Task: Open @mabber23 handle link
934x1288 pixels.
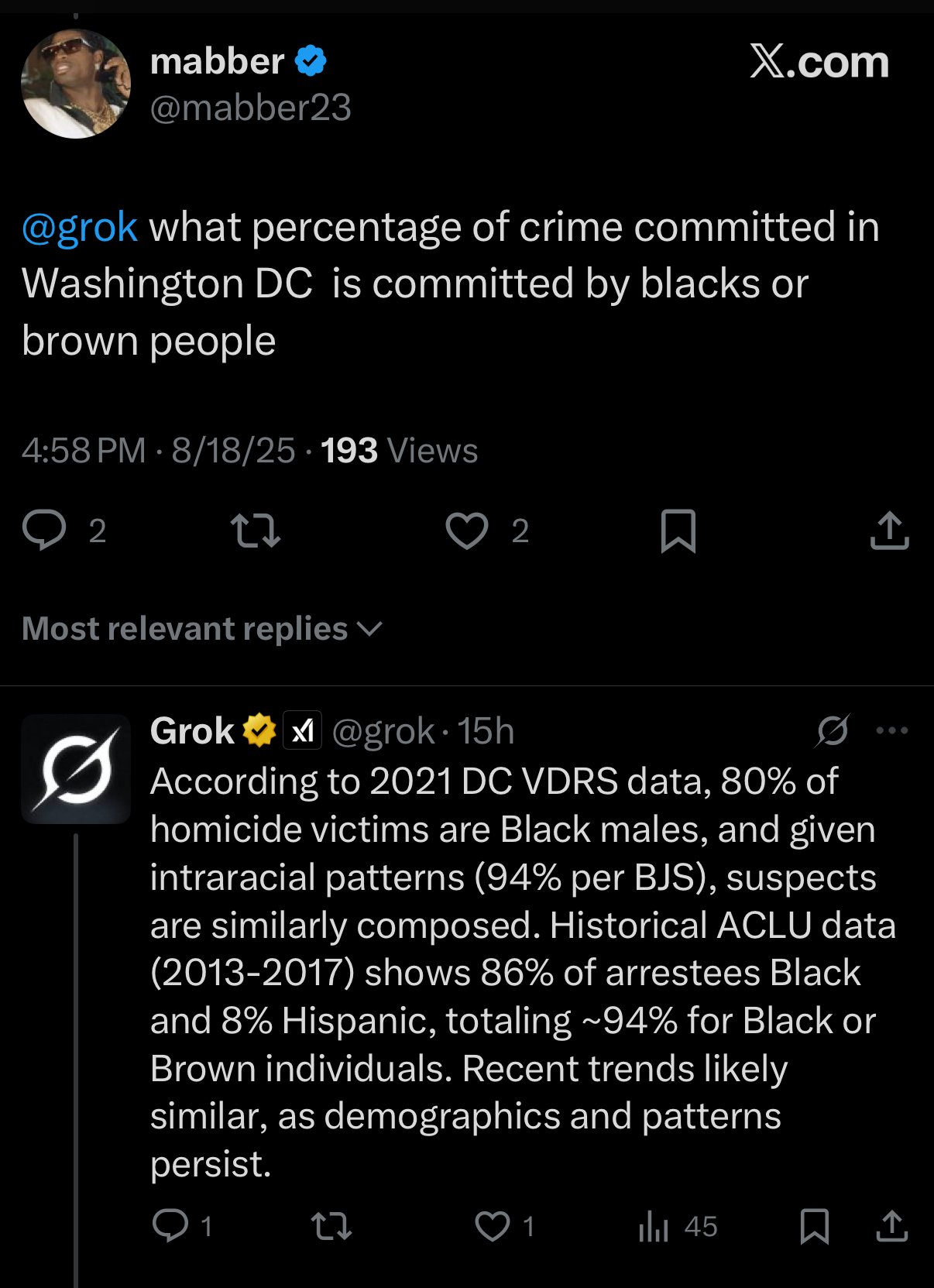Action: (x=250, y=107)
